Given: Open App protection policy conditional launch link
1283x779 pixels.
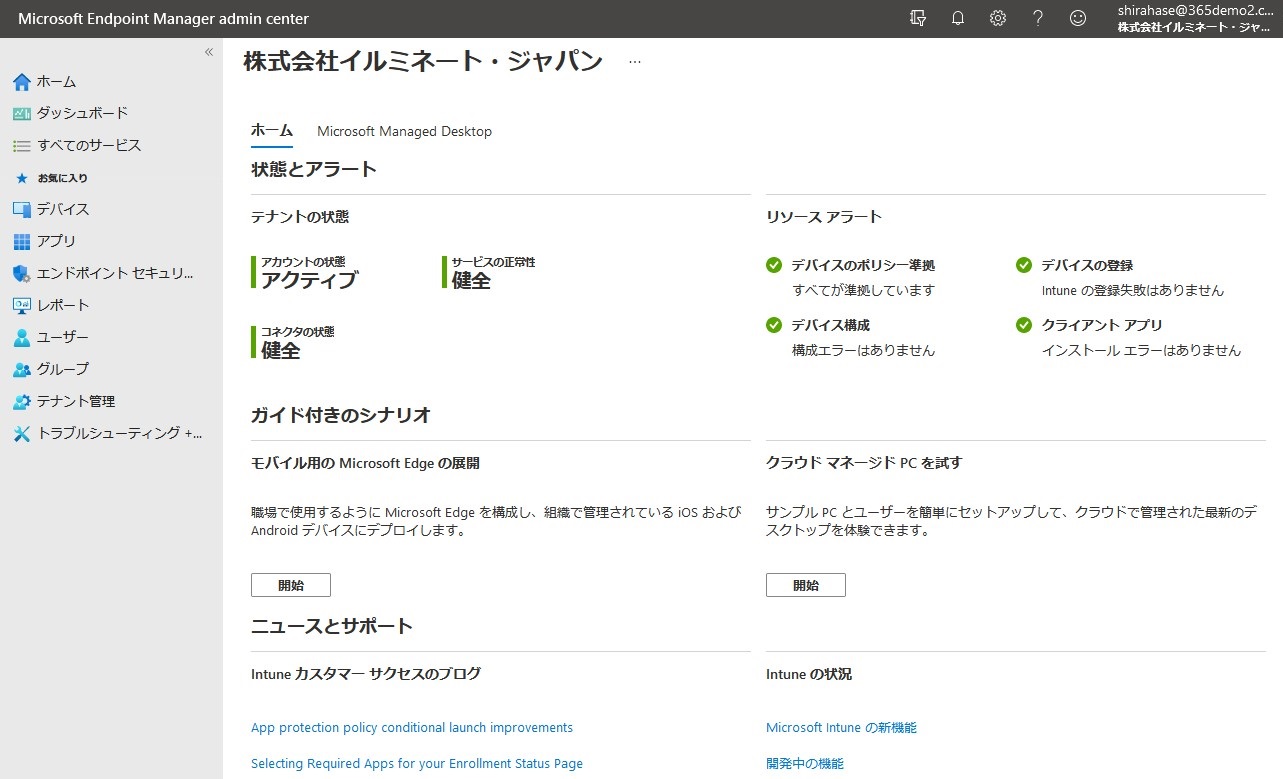Looking at the screenshot, I should point(412,728).
